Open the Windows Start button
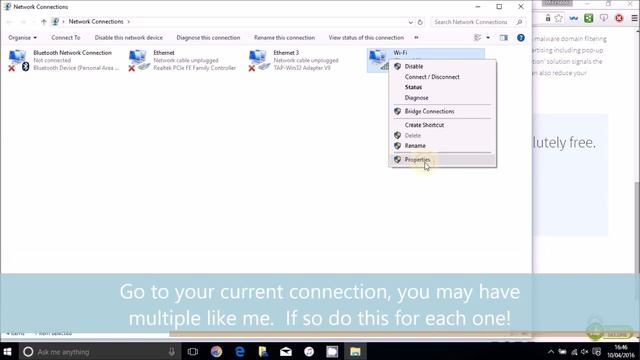Image resolution: width=640 pixels, height=360 pixels. pyautogui.click(x=7, y=351)
